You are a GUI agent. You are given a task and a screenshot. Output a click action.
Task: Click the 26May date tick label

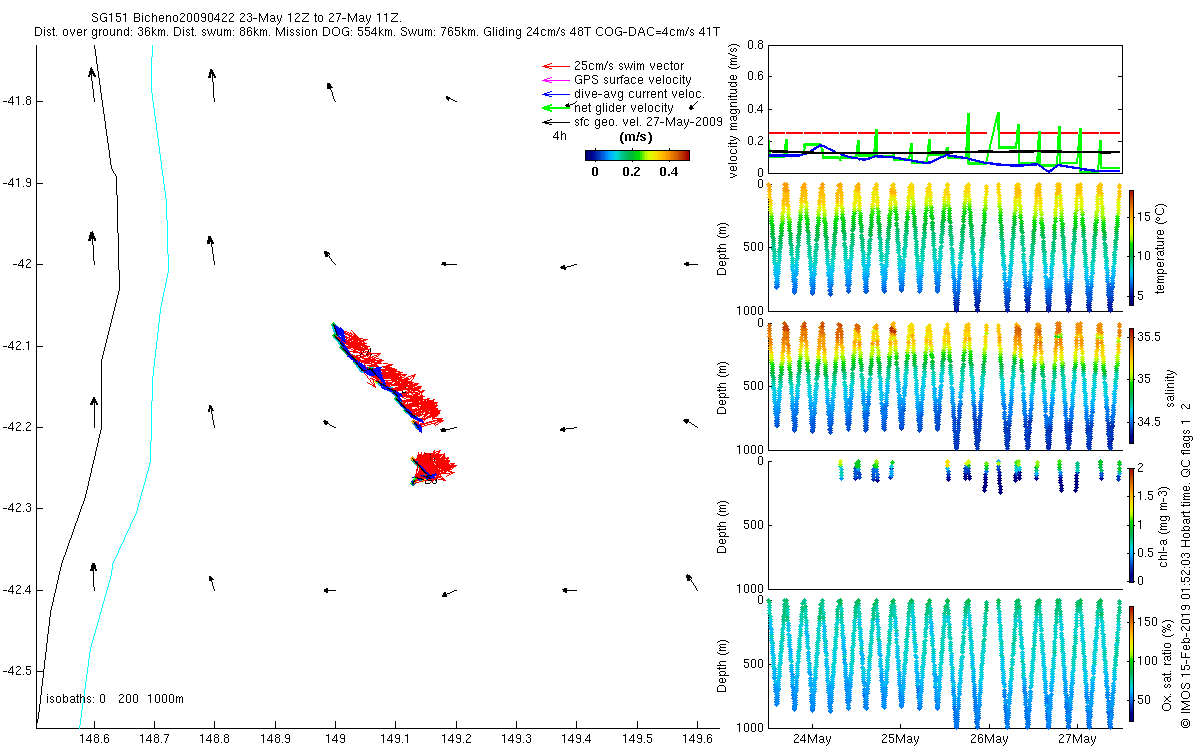click(988, 739)
